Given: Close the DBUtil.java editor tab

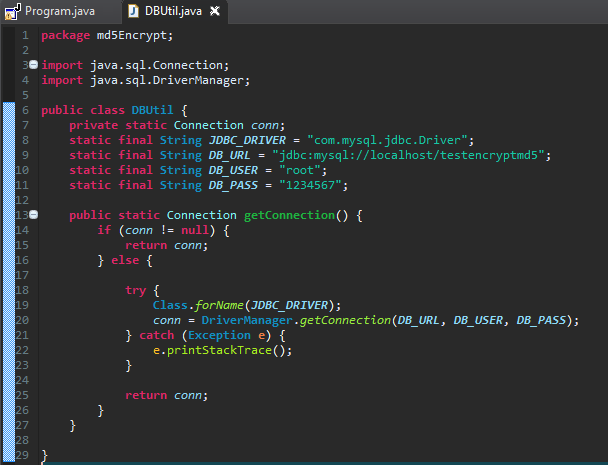Looking at the screenshot, I should 215,11.
